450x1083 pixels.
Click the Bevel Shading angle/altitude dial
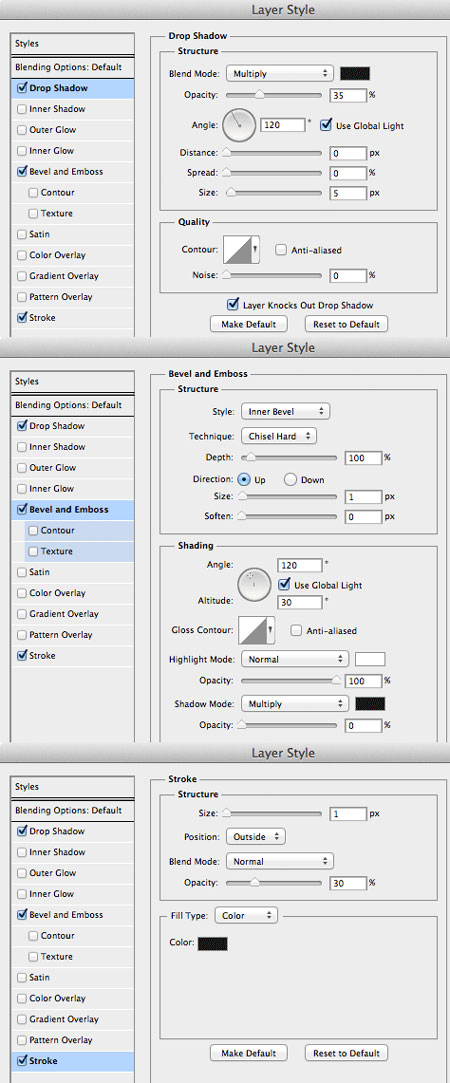(x=254, y=586)
